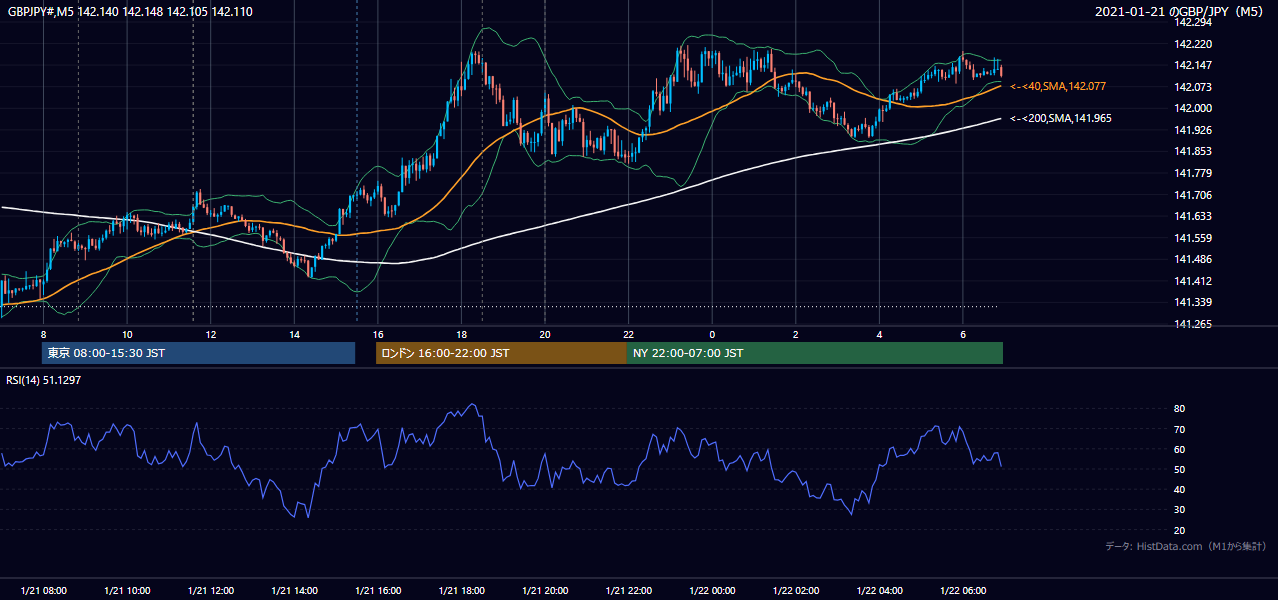This screenshot has height=600, width=1278.
Task: Click price axis value 141.926
Action: click(1193, 130)
